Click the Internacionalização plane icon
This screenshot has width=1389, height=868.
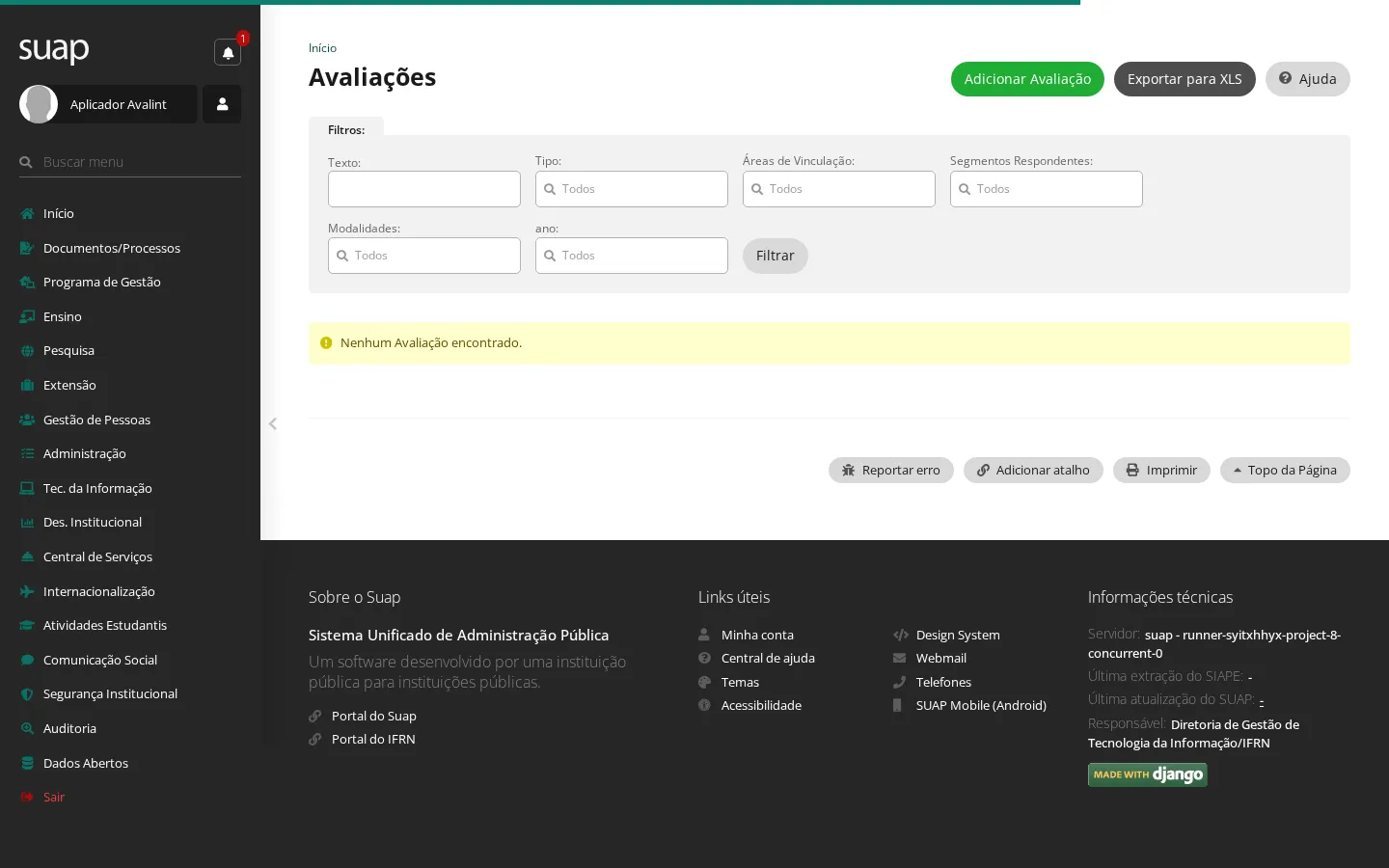point(27,591)
